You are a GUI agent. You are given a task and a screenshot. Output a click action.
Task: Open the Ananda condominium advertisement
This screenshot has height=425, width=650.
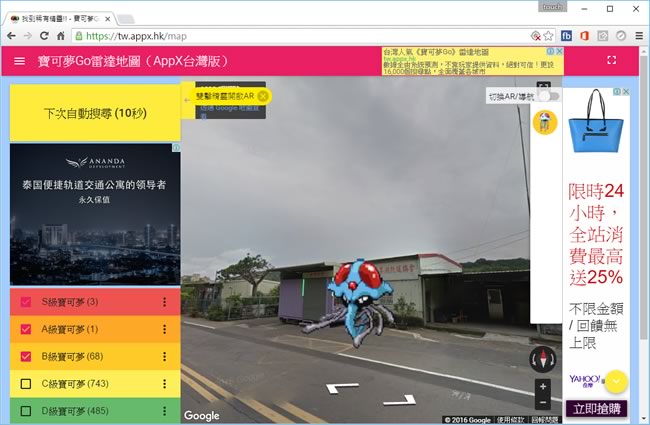[95, 214]
